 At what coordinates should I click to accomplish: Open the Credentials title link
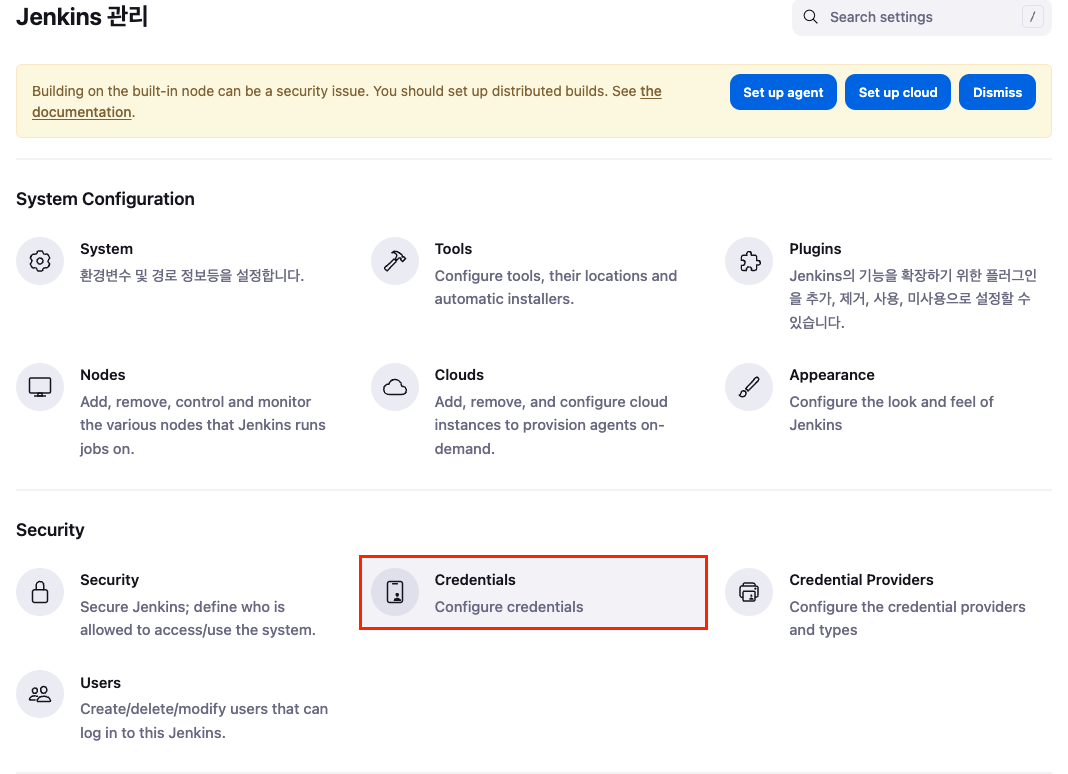pyautogui.click(x=475, y=580)
